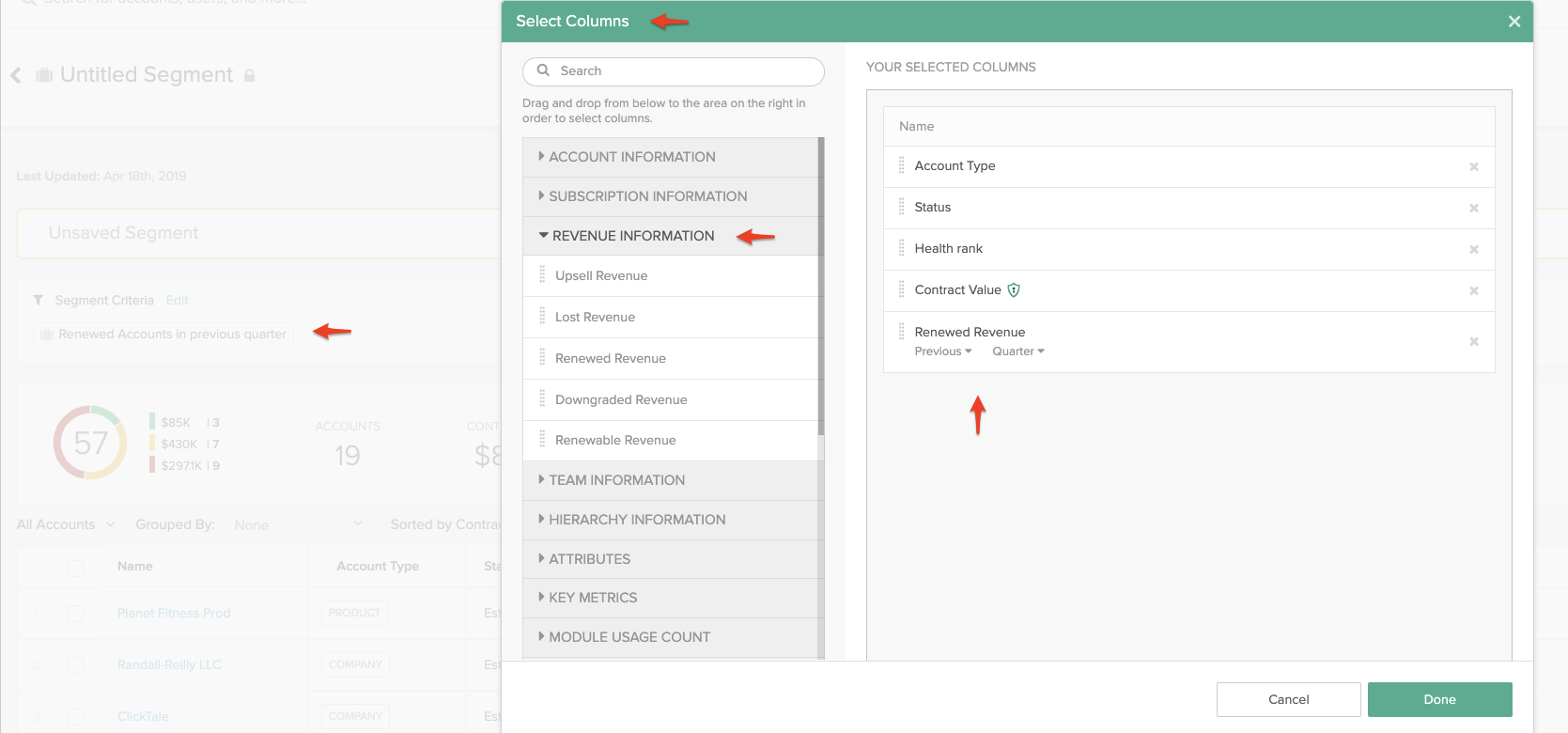Grab drag handle of Upsell Revenue
The width and height of the screenshot is (1568, 733).
coord(542,275)
